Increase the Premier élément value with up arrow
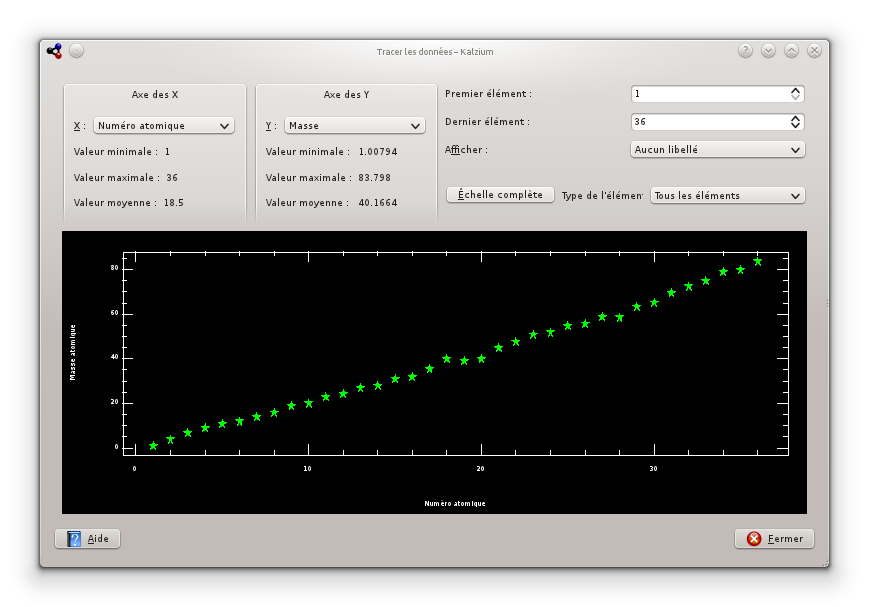Screen dimensions: 869x607 pos(795,90)
